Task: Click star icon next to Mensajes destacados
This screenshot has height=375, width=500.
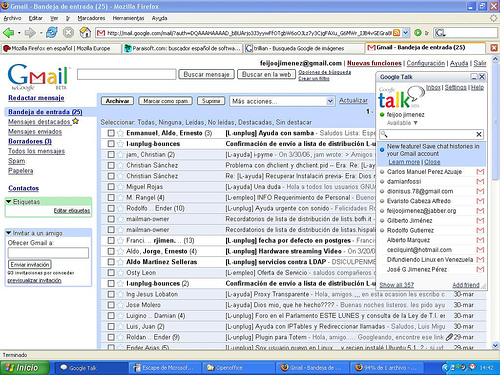Action: [x=76, y=121]
